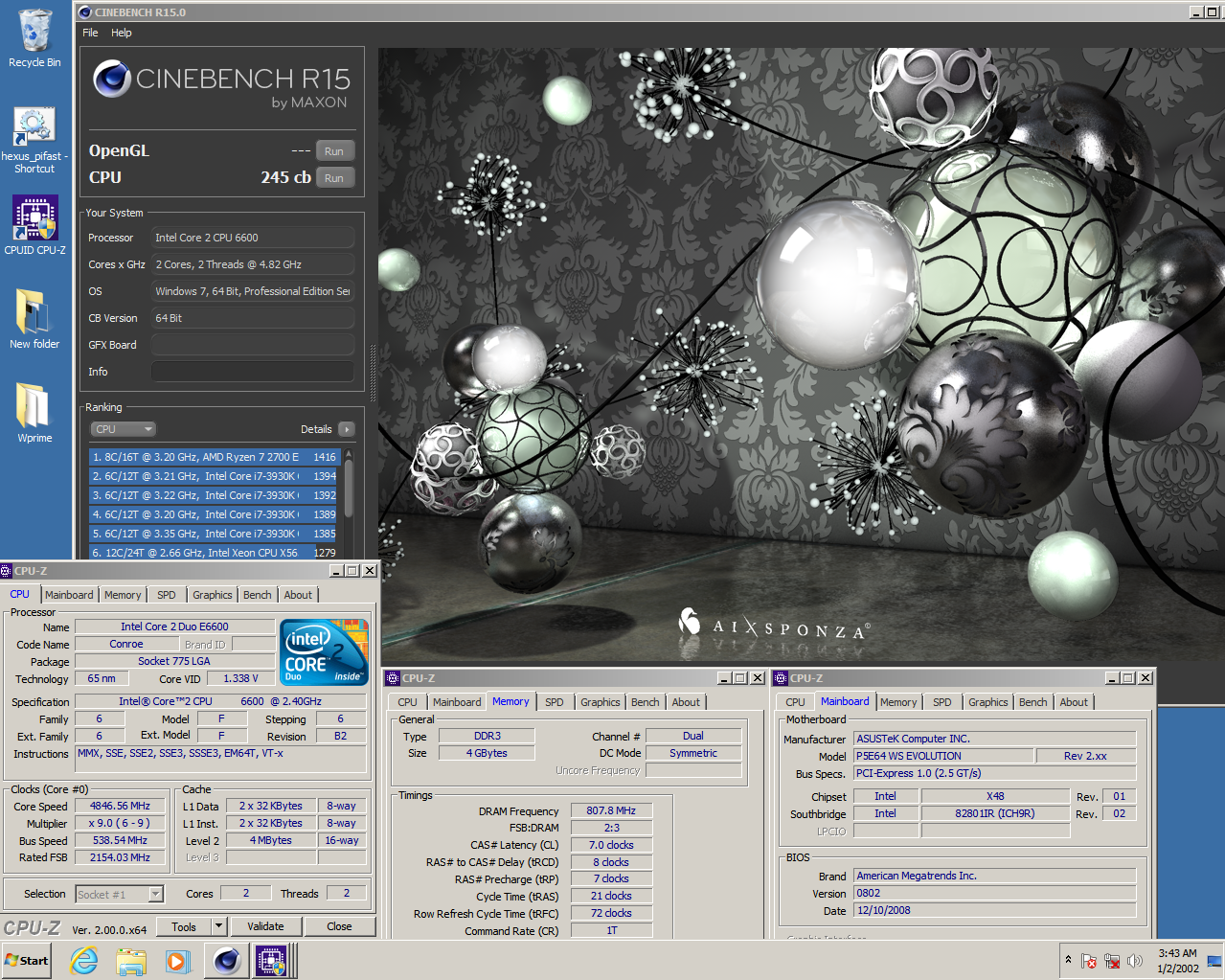Image resolution: width=1225 pixels, height=980 pixels.
Task: Select the Wprime folder desktop icon
Action: click(x=34, y=413)
